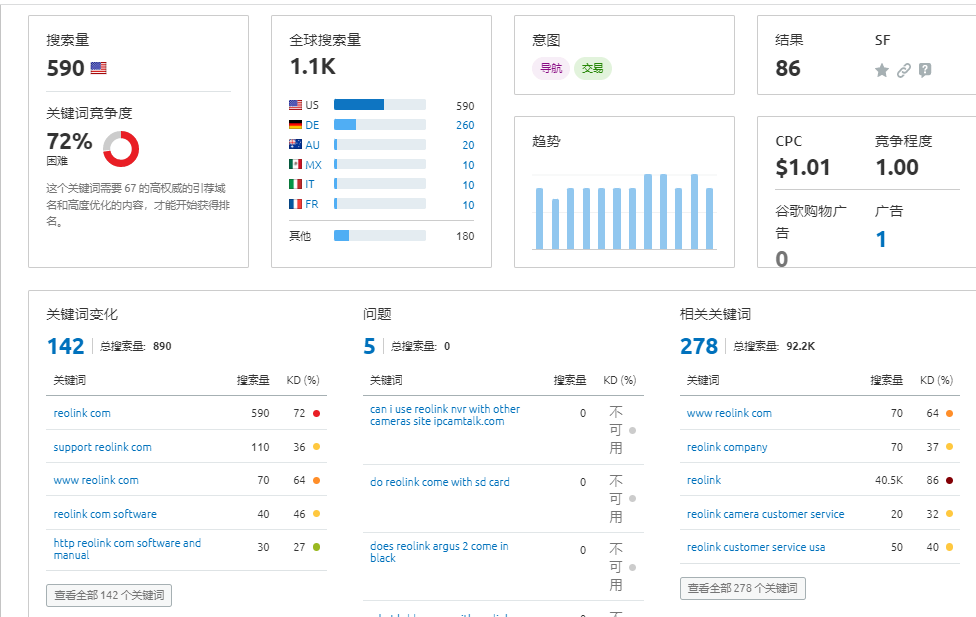
Task: Click the 86 results value
Action: coord(788,68)
